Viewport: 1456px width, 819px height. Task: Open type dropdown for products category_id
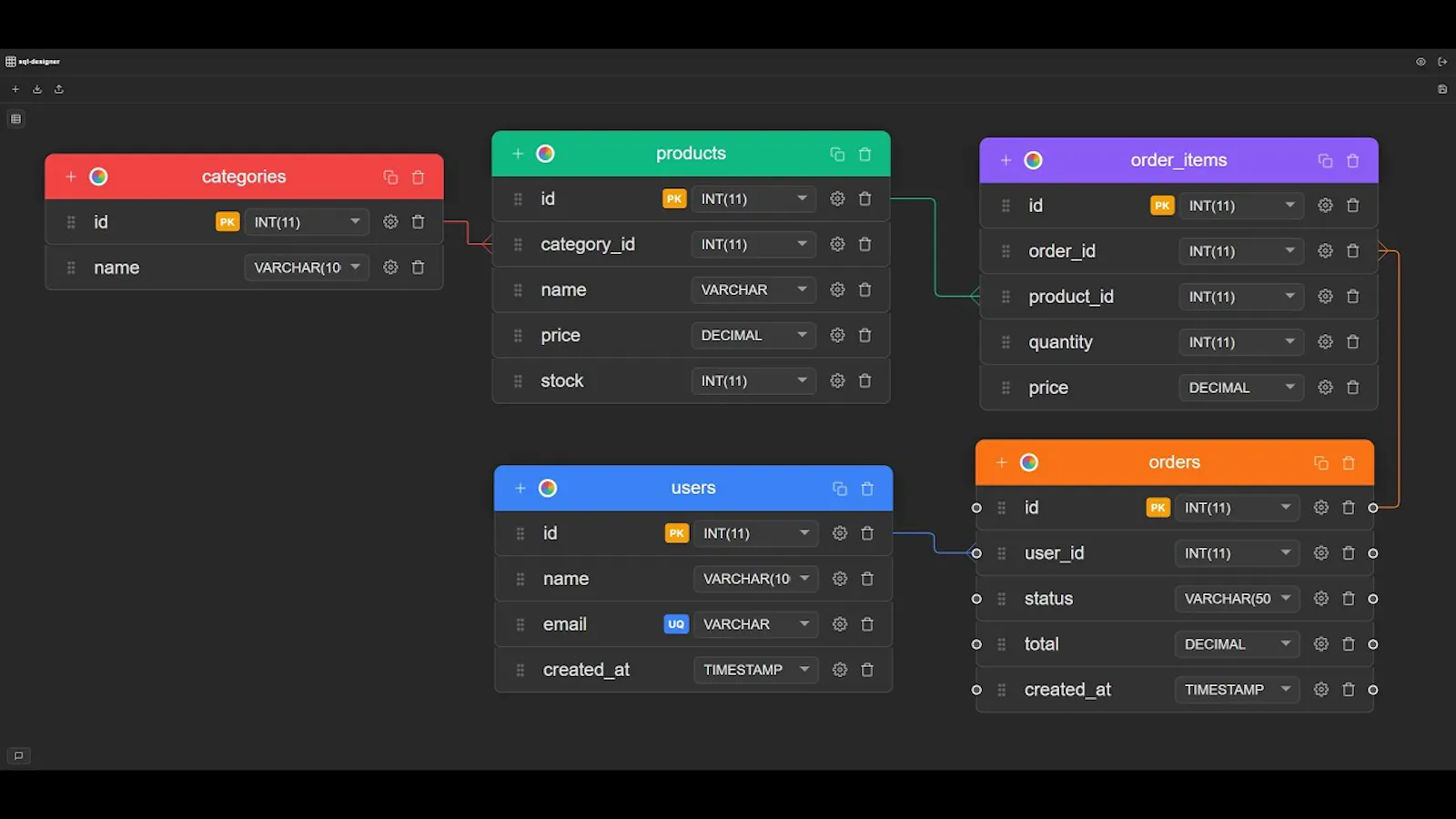coord(753,245)
